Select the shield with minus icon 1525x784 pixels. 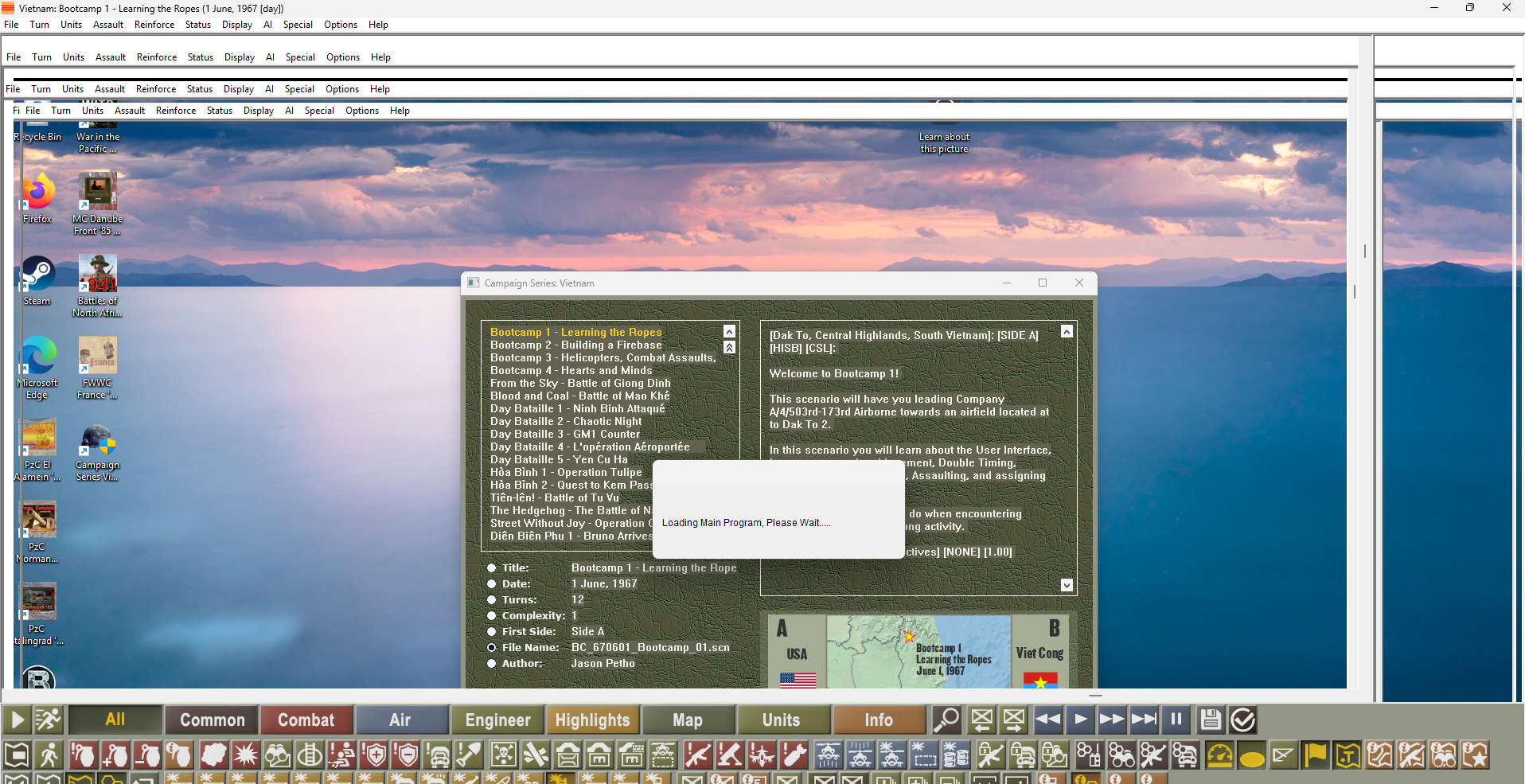coord(407,755)
